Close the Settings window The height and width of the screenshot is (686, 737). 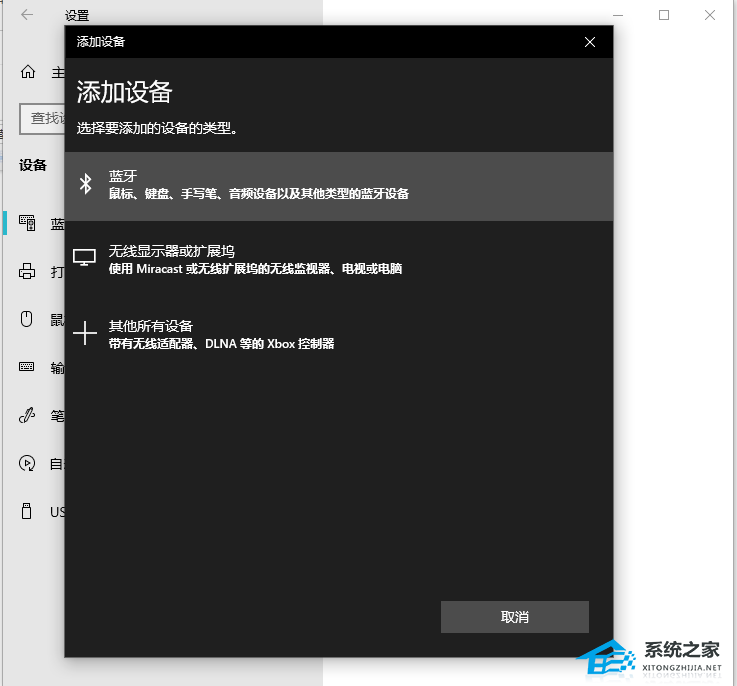point(709,15)
